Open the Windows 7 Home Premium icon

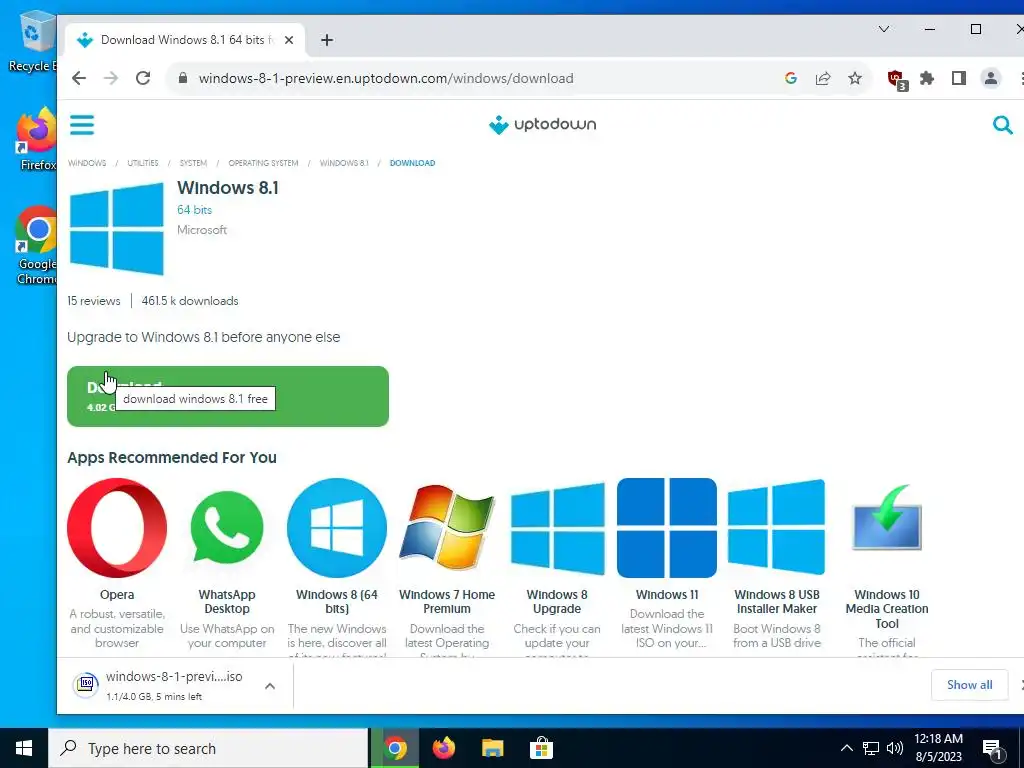[x=447, y=528]
